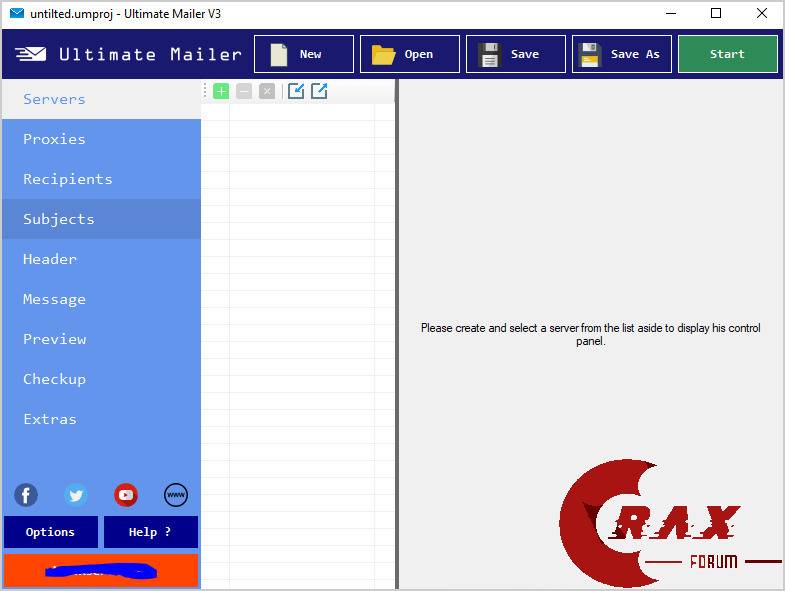Viewport: 785px width, 591px height.
Task: Open the Checkup section
Action: coord(102,379)
